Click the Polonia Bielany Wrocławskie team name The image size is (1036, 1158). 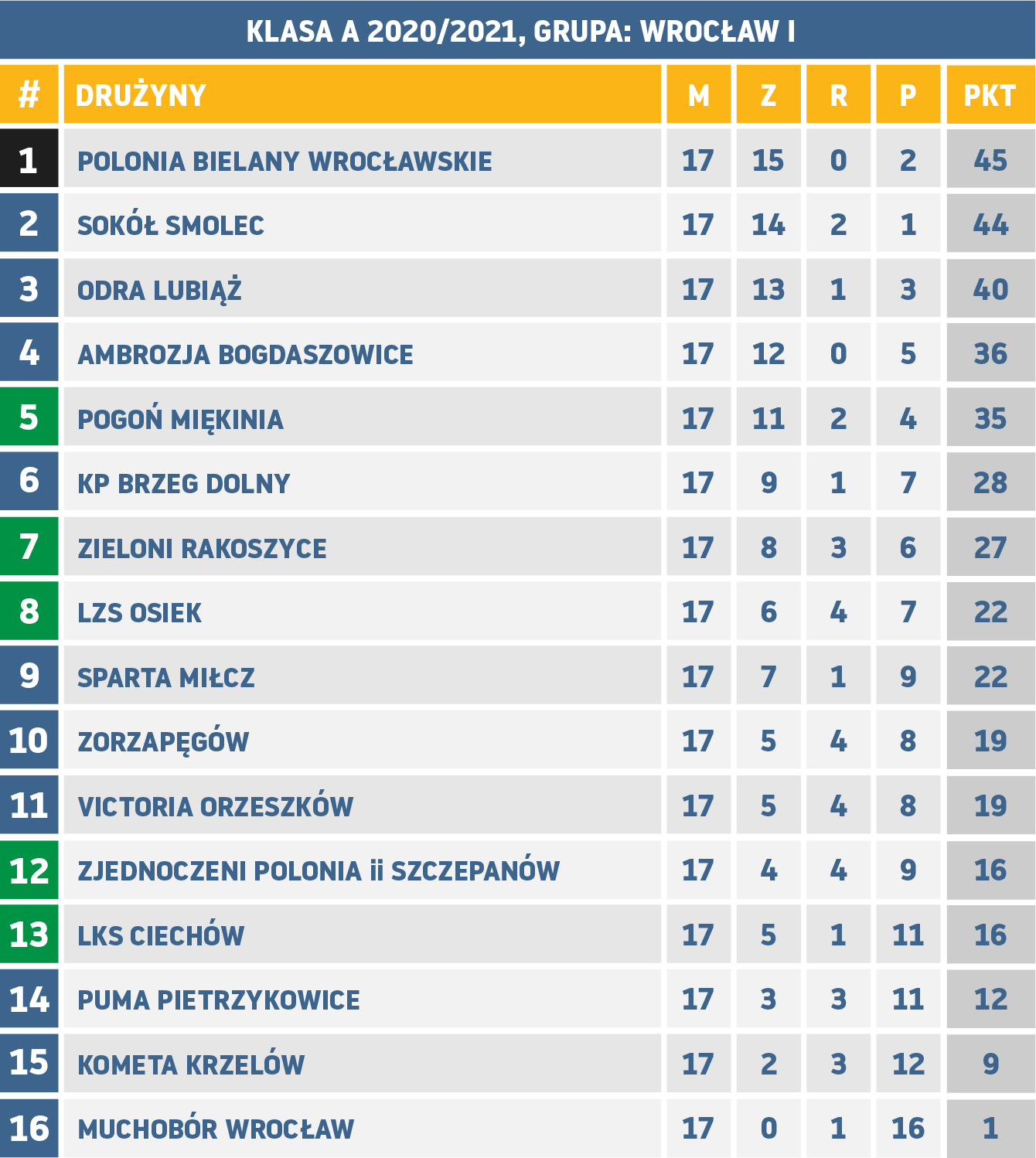pyautogui.click(x=285, y=161)
